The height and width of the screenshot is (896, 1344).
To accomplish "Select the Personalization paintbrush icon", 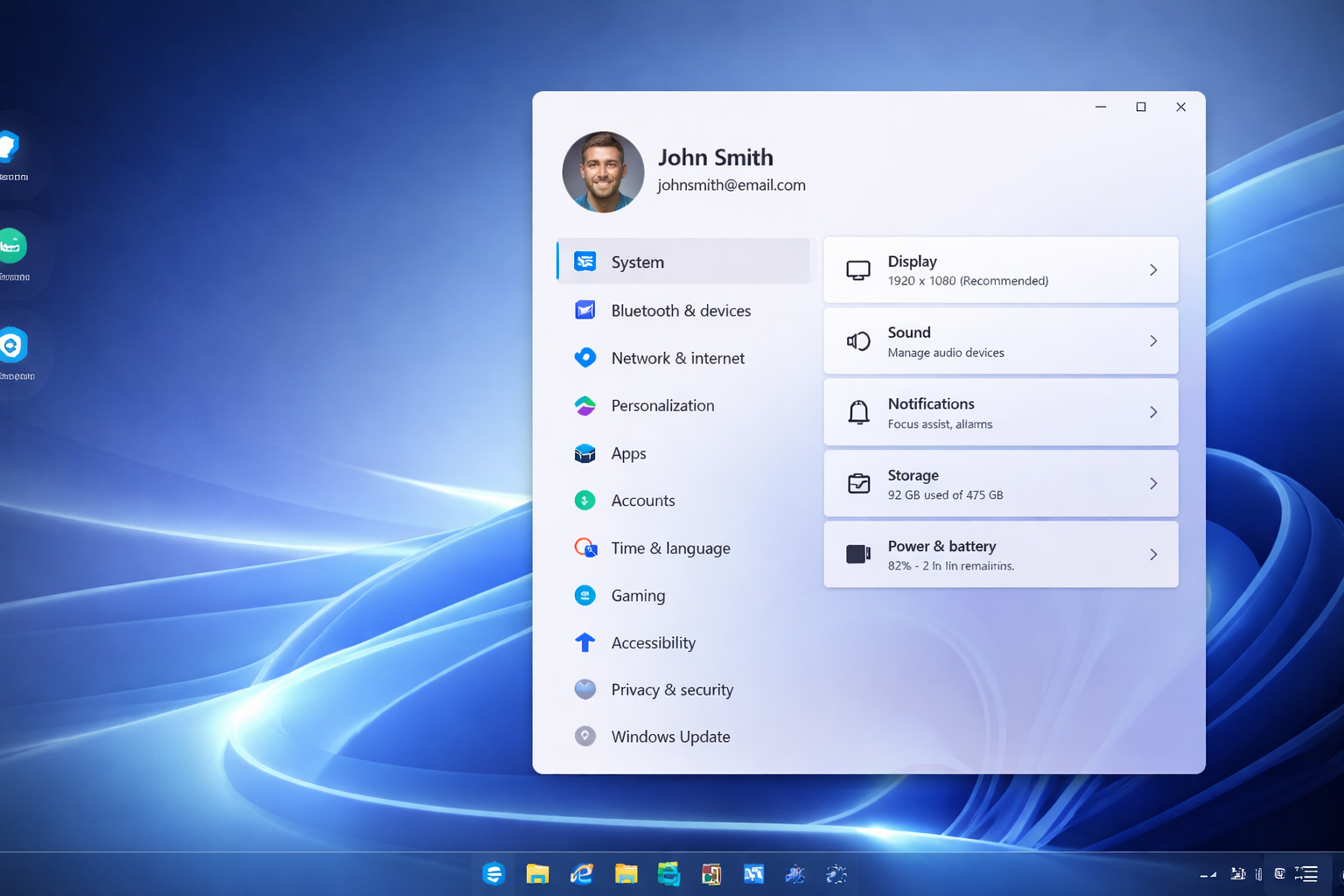I will click(x=584, y=405).
